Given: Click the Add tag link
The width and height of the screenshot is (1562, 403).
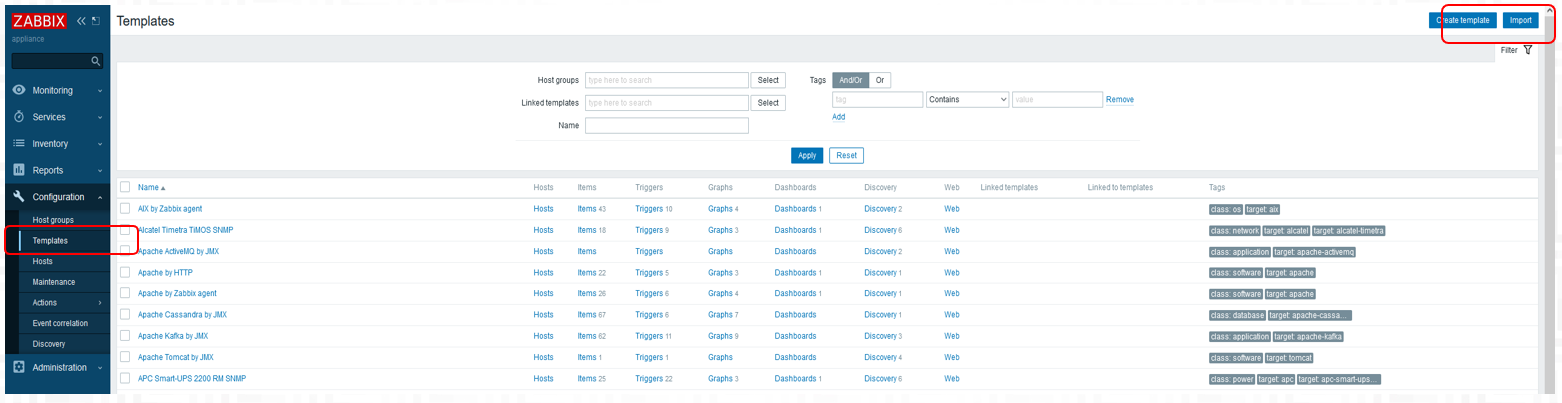Looking at the screenshot, I should click(839, 117).
